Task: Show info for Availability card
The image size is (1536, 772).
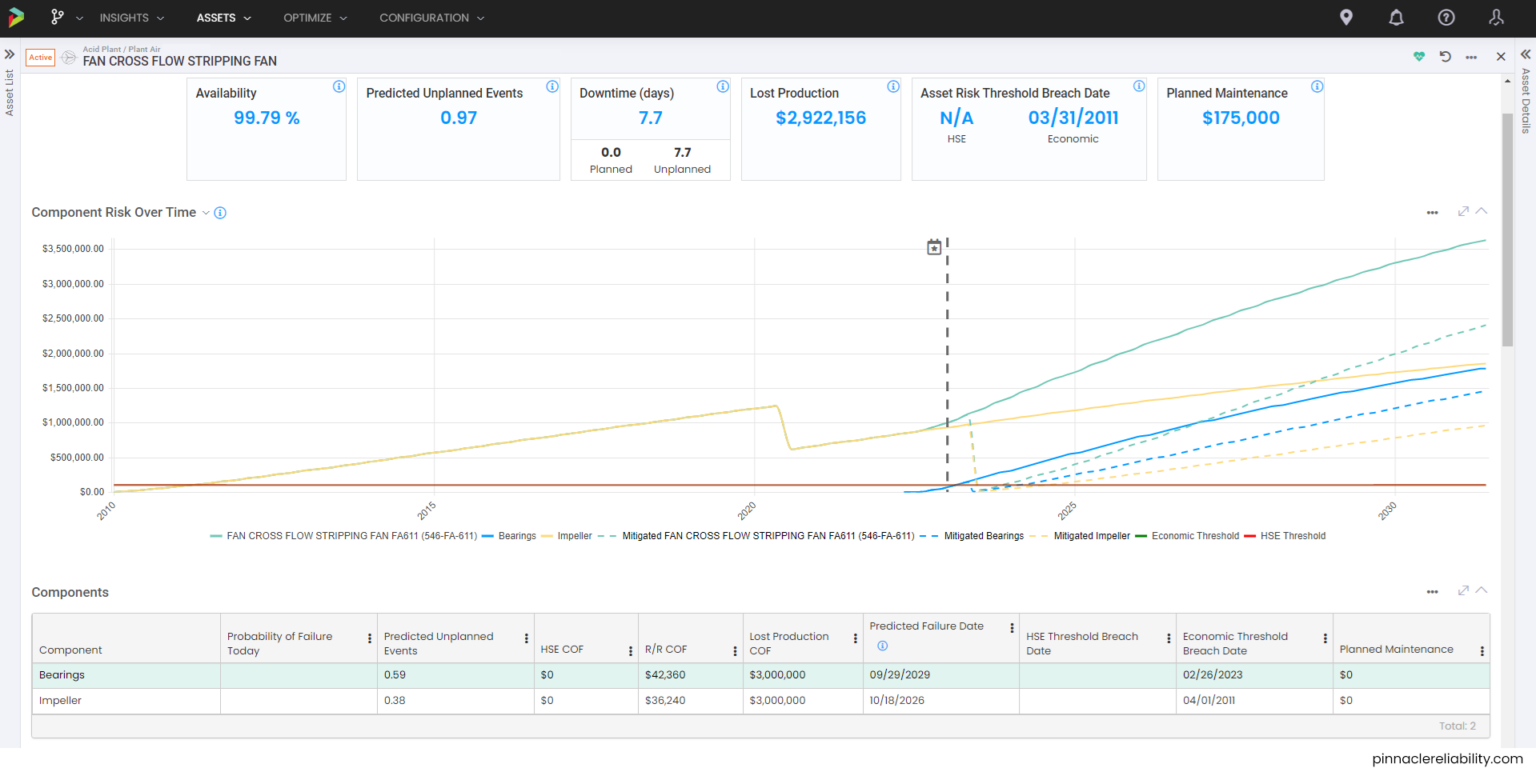Action: 338,87
